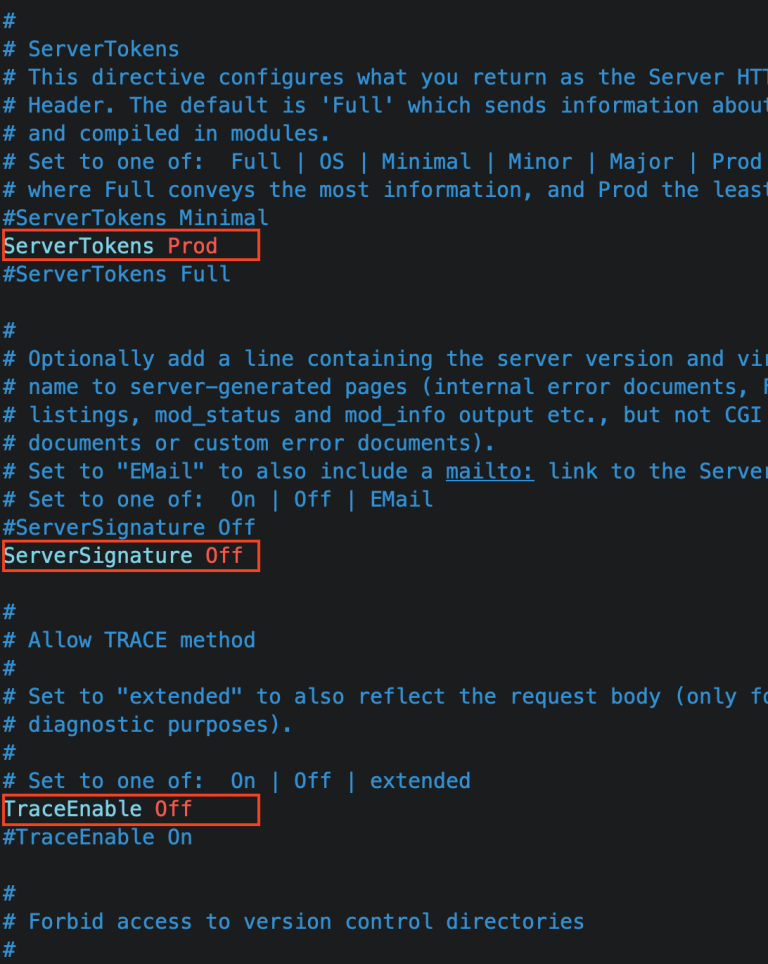This screenshot has height=964, width=768.
Task: Click the '# Allow TRACE method' comment
Action: (x=129, y=640)
